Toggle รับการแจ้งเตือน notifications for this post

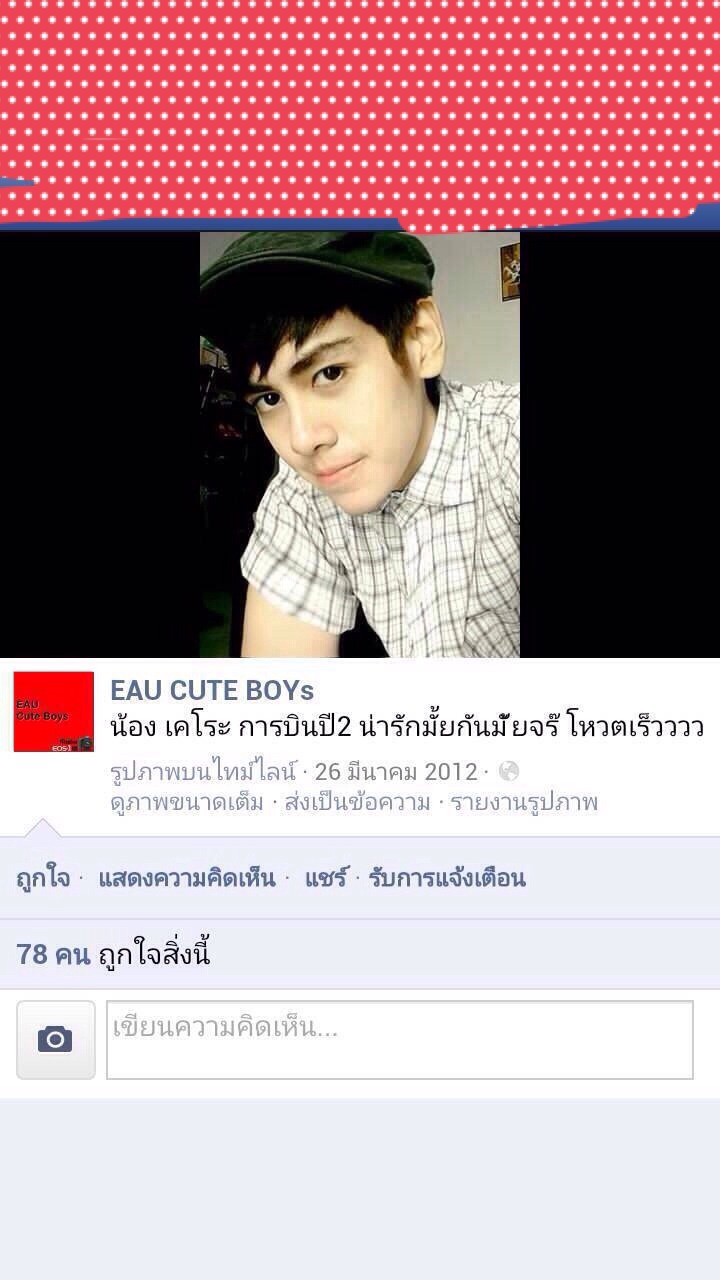coord(447,878)
